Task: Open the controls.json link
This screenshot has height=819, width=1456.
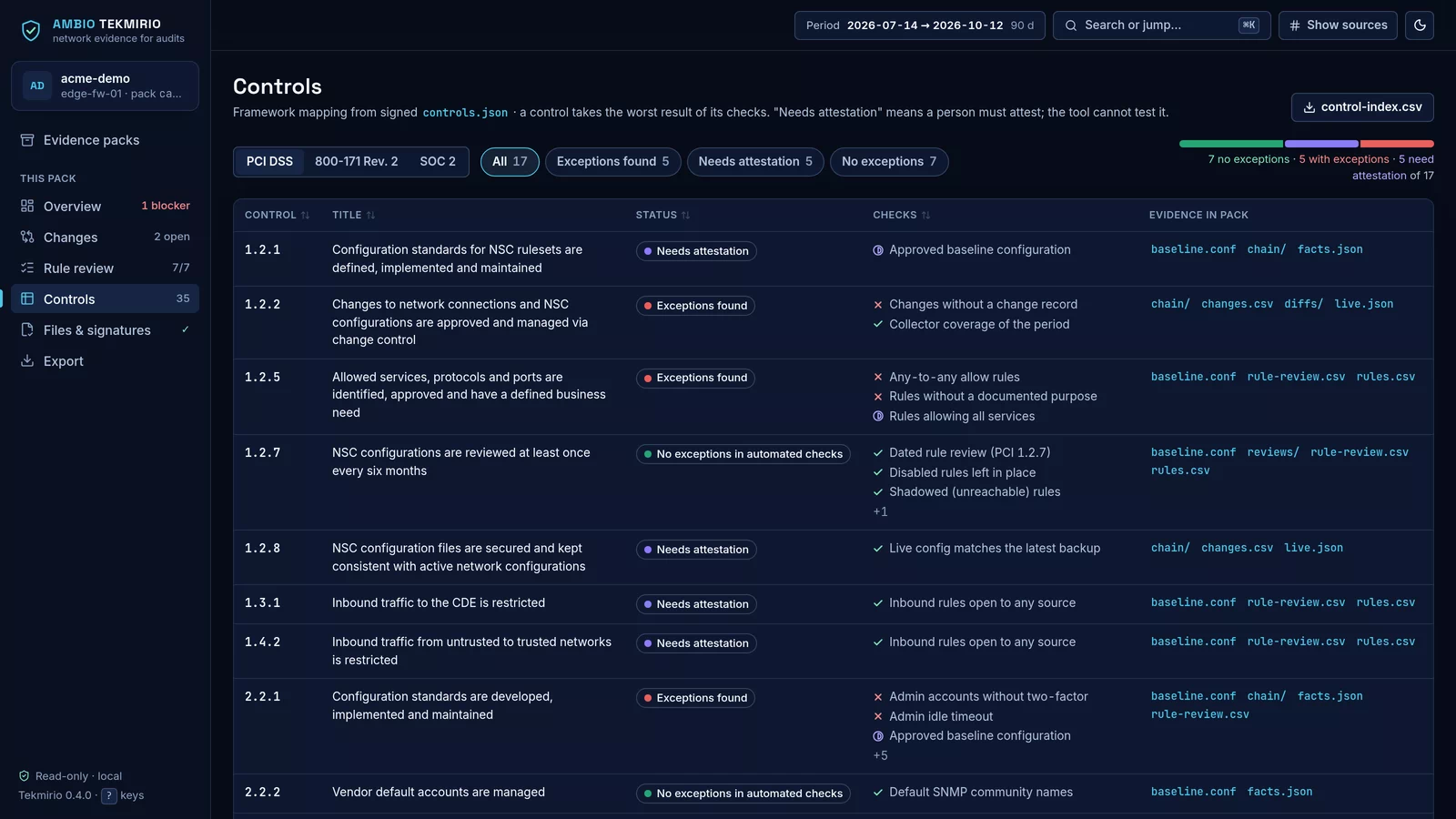Action: click(465, 113)
